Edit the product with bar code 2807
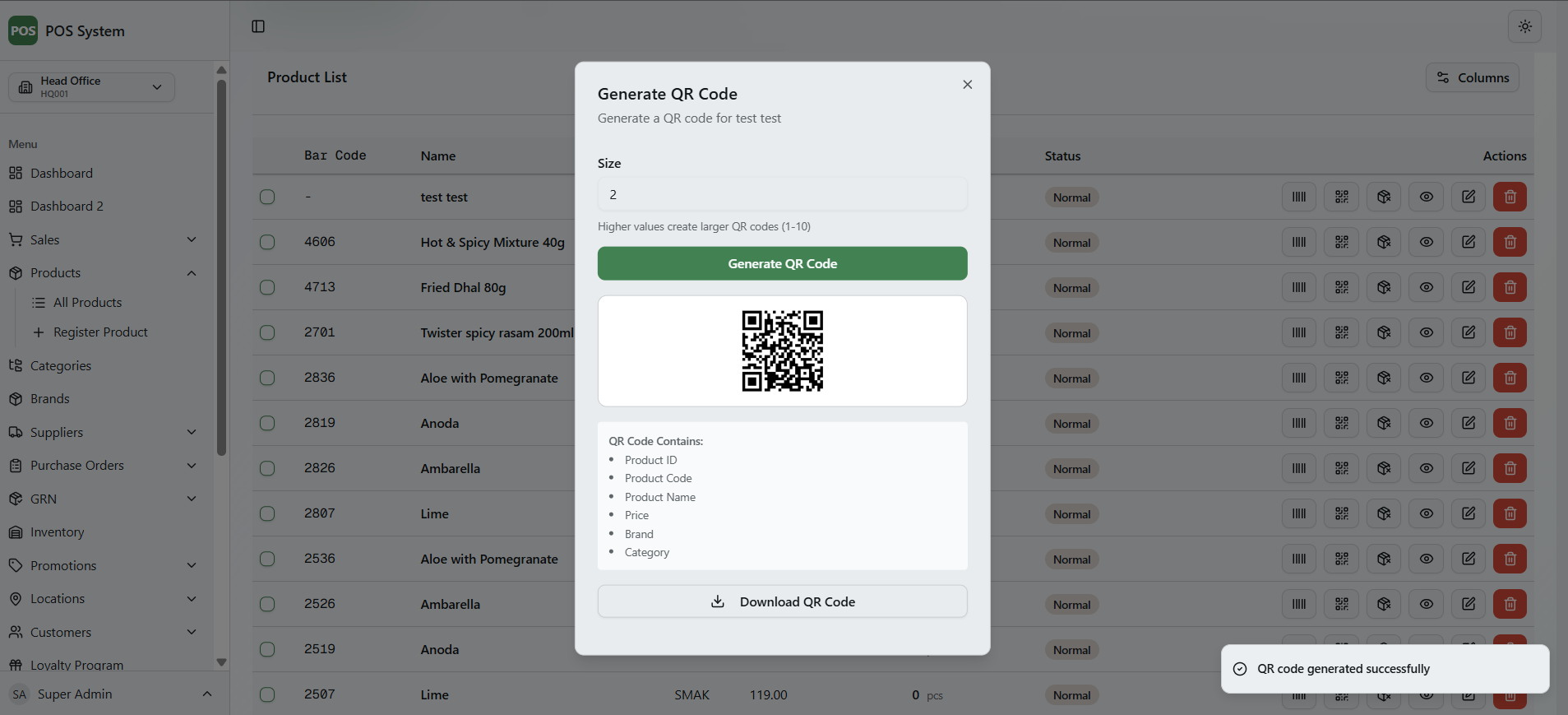The width and height of the screenshot is (1568, 715). 1468,513
